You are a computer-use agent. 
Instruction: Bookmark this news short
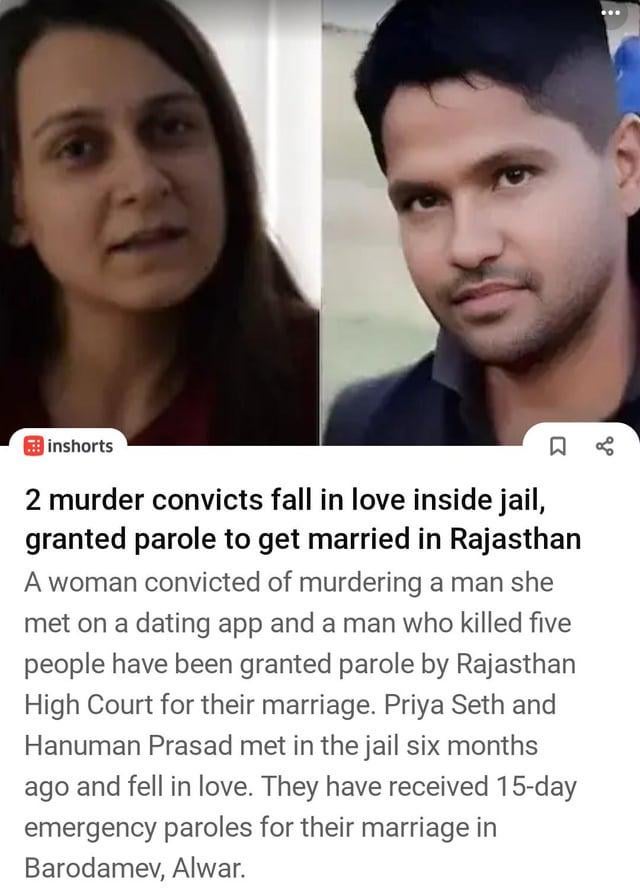557,447
